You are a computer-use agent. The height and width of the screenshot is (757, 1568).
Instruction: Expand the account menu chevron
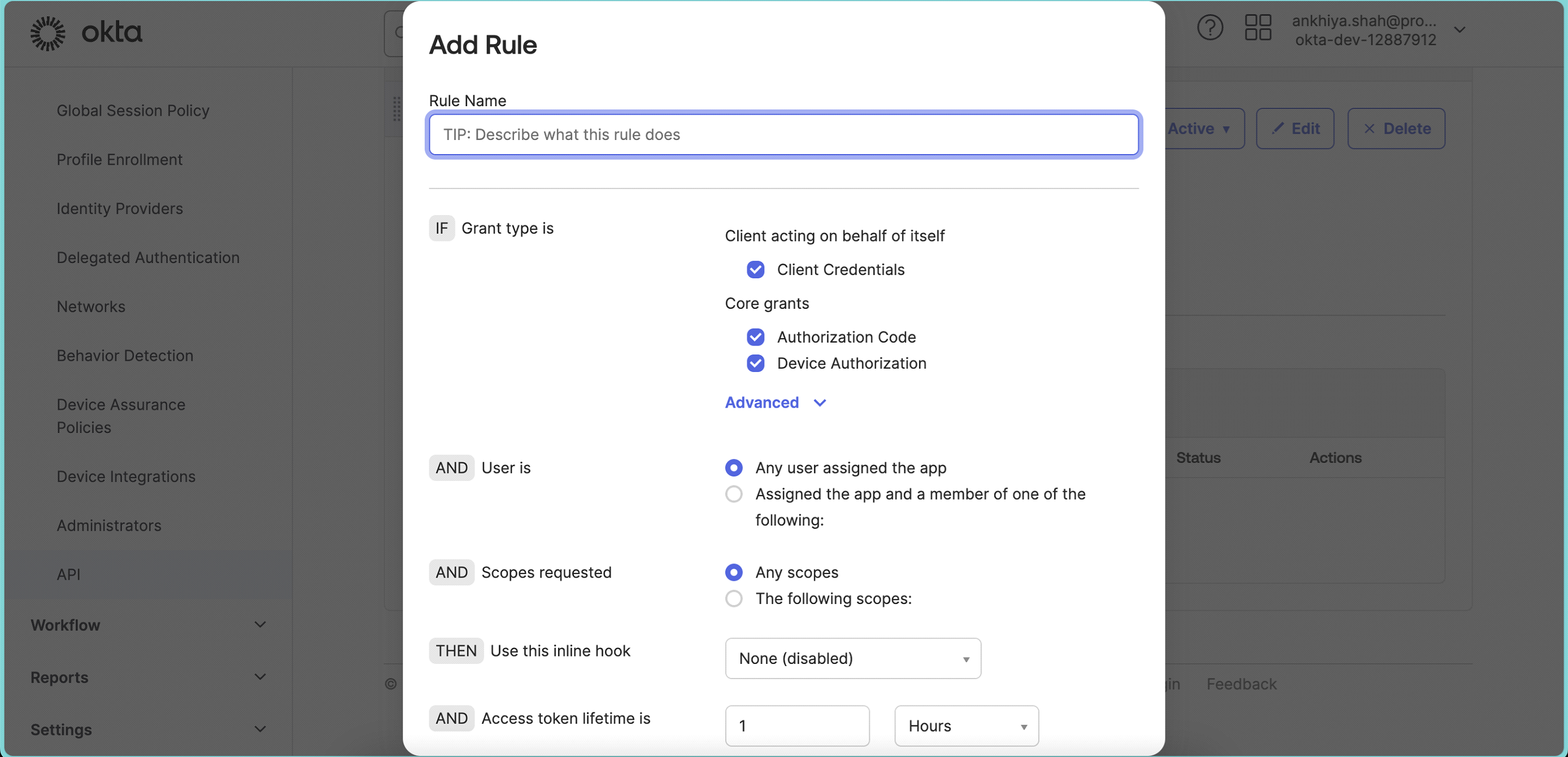pyautogui.click(x=1459, y=29)
